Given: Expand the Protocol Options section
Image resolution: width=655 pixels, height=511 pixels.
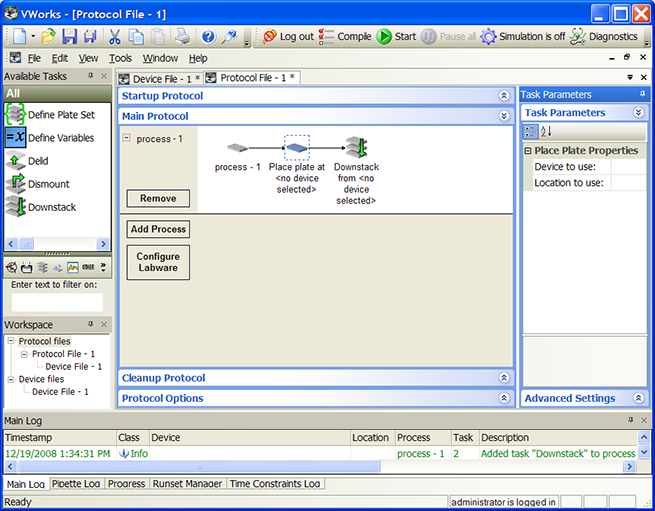Looking at the screenshot, I should pos(504,398).
